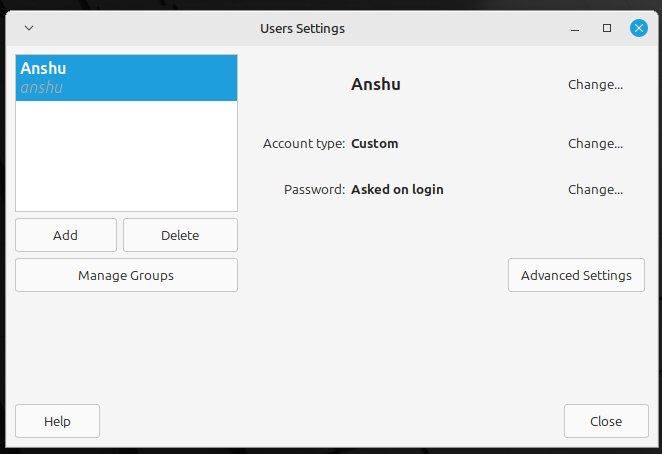Viewport: 662px width, 454px height.
Task: Open Manage Groups
Action: 126,275
